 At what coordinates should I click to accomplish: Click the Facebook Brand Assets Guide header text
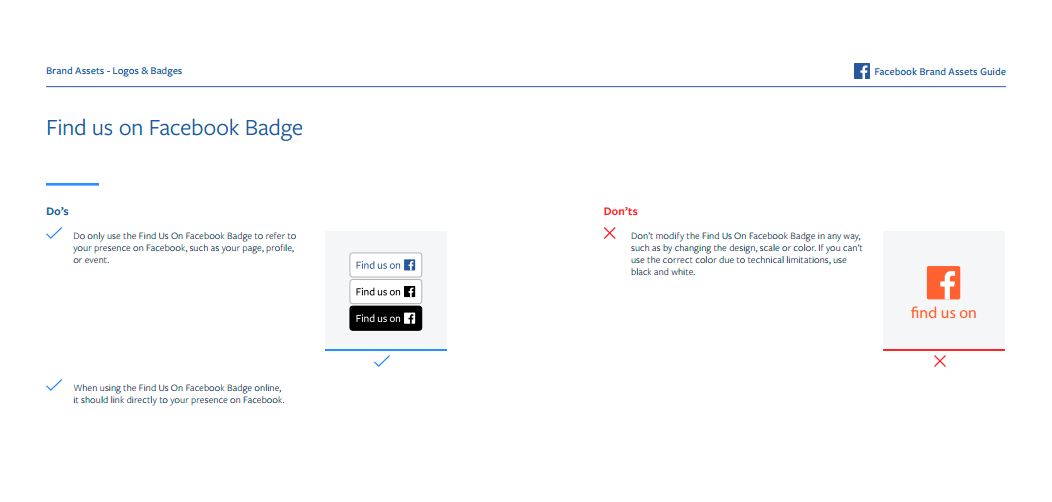coord(939,72)
